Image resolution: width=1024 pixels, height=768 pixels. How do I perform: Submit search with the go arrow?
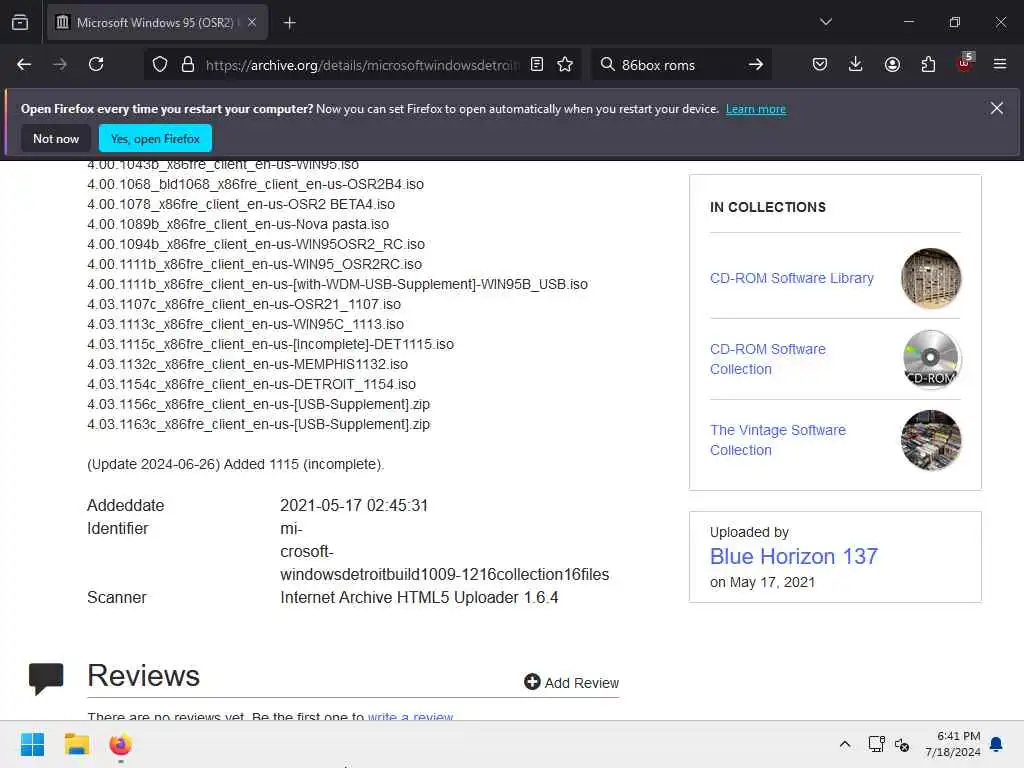coord(756,64)
